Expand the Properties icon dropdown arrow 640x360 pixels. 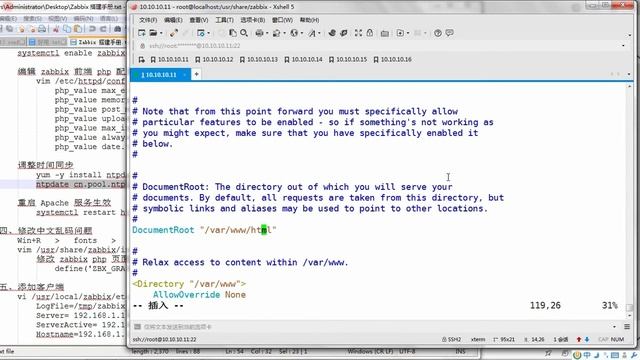pos(208,33)
